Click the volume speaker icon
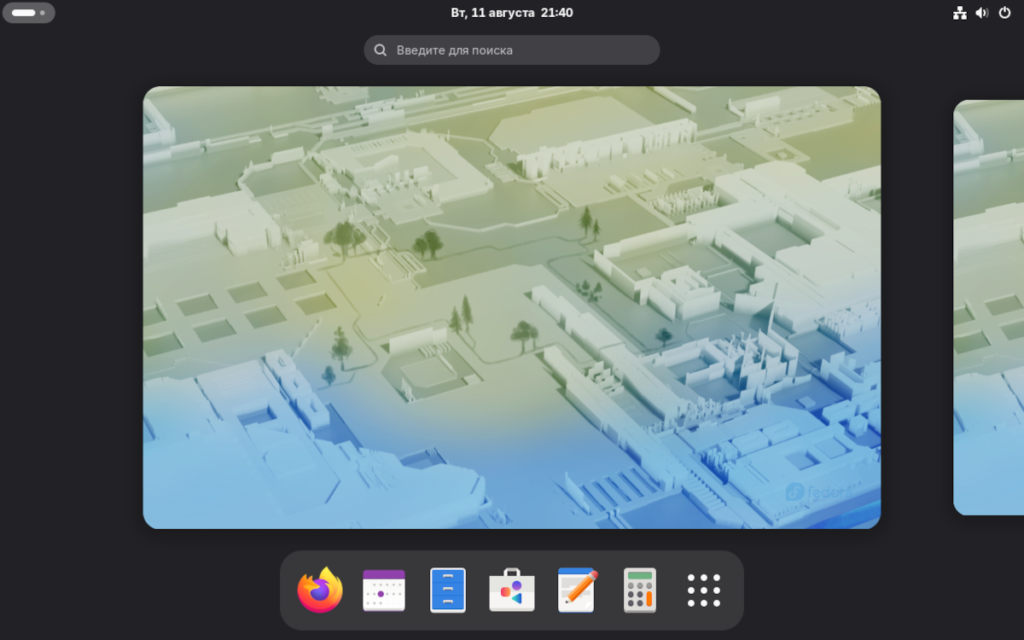This screenshot has height=640, width=1024. point(982,12)
